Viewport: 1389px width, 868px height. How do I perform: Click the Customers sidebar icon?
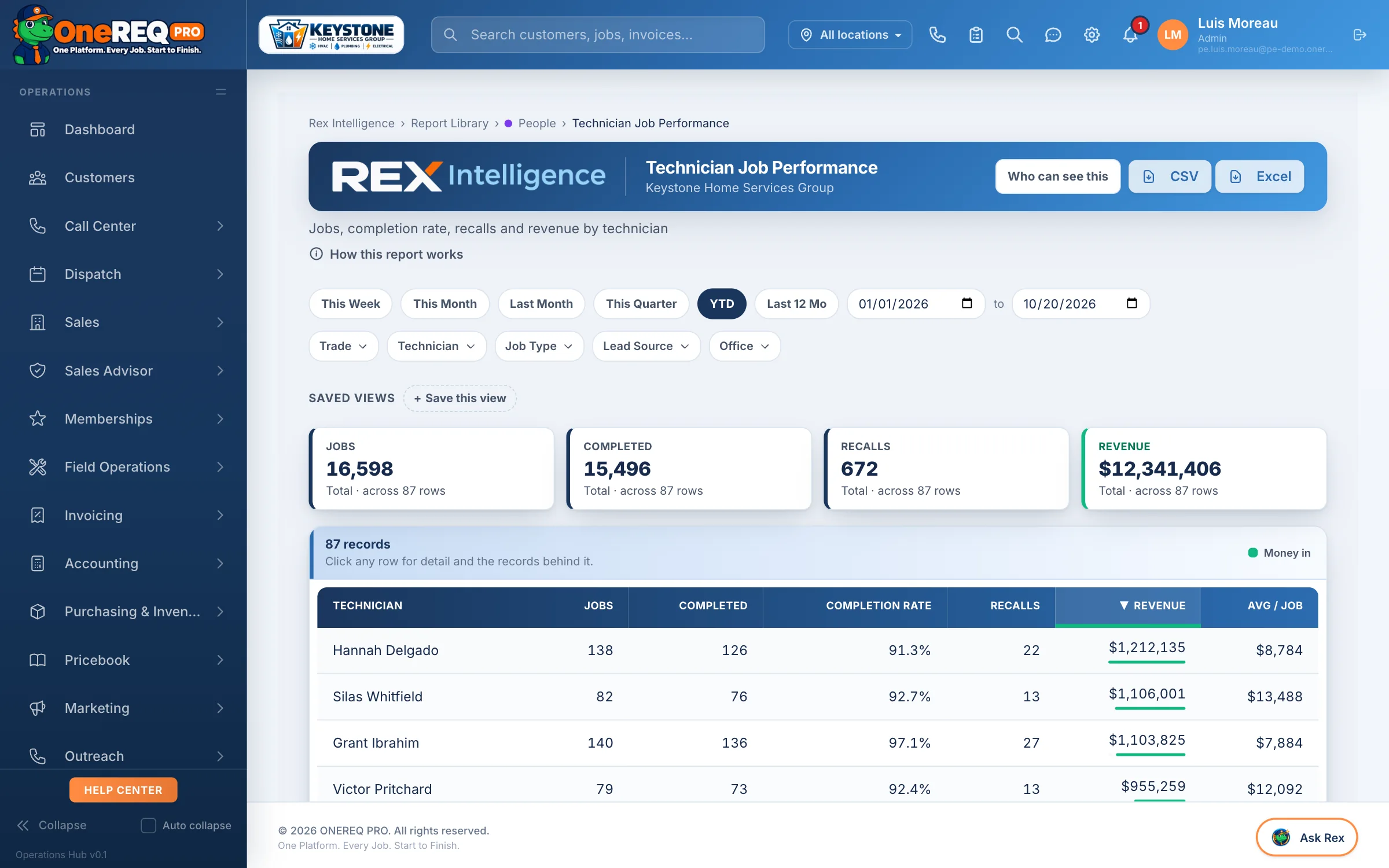[38, 178]
